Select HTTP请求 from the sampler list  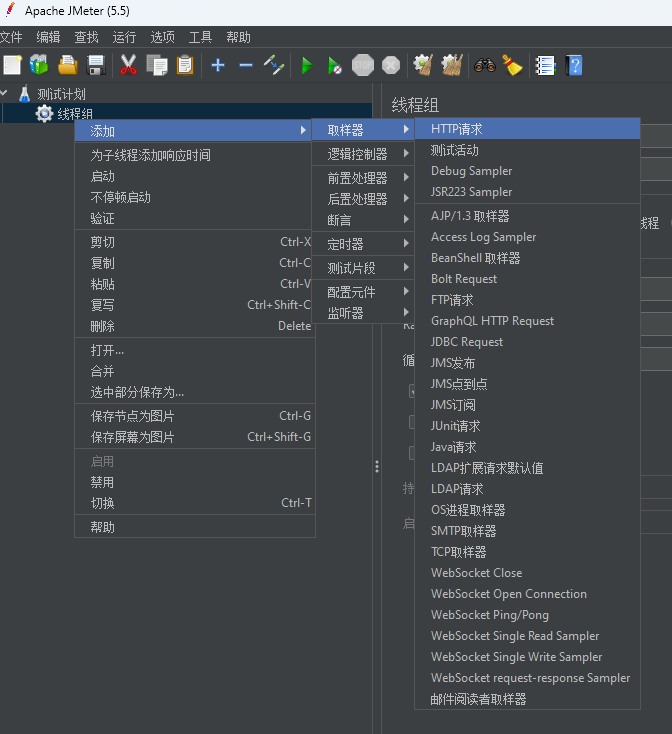(x=457, y=129)
